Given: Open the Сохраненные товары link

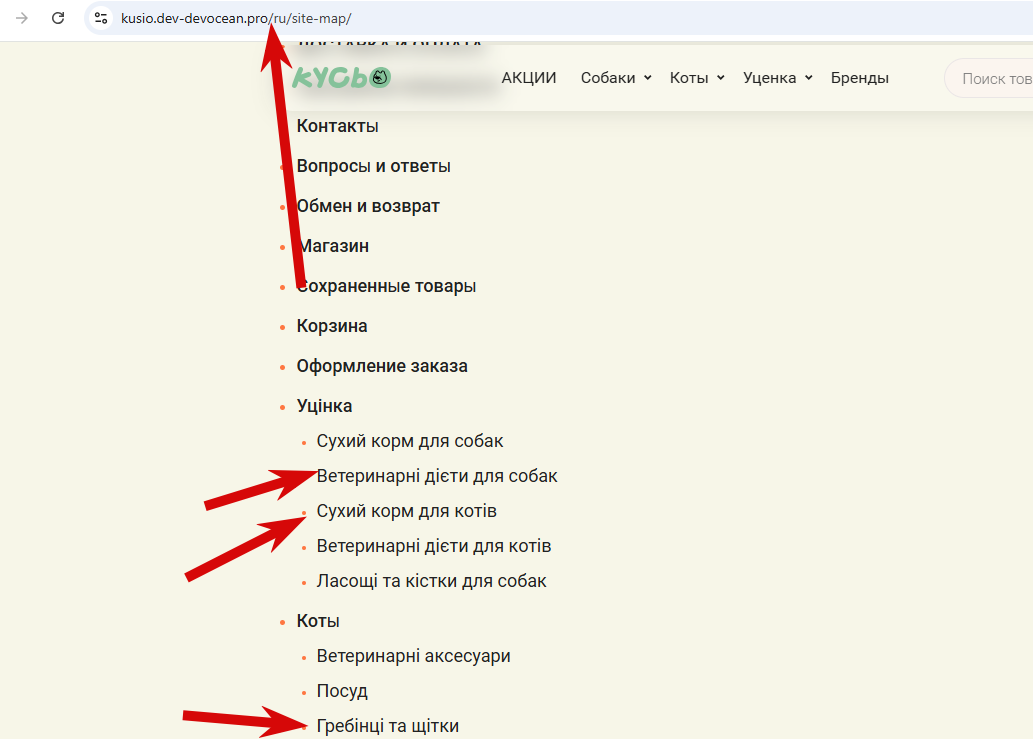Looking at the screenshot, I should pos(386,286).
